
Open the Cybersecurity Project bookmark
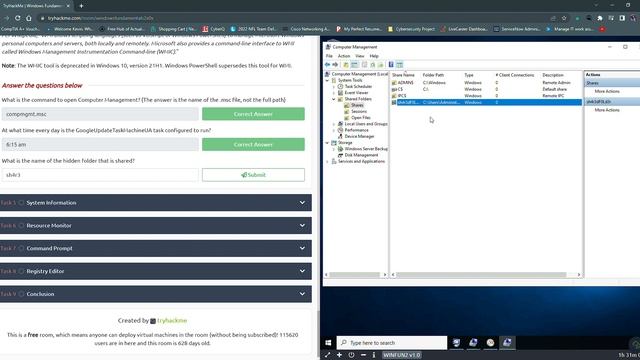[x=411, y=29]
